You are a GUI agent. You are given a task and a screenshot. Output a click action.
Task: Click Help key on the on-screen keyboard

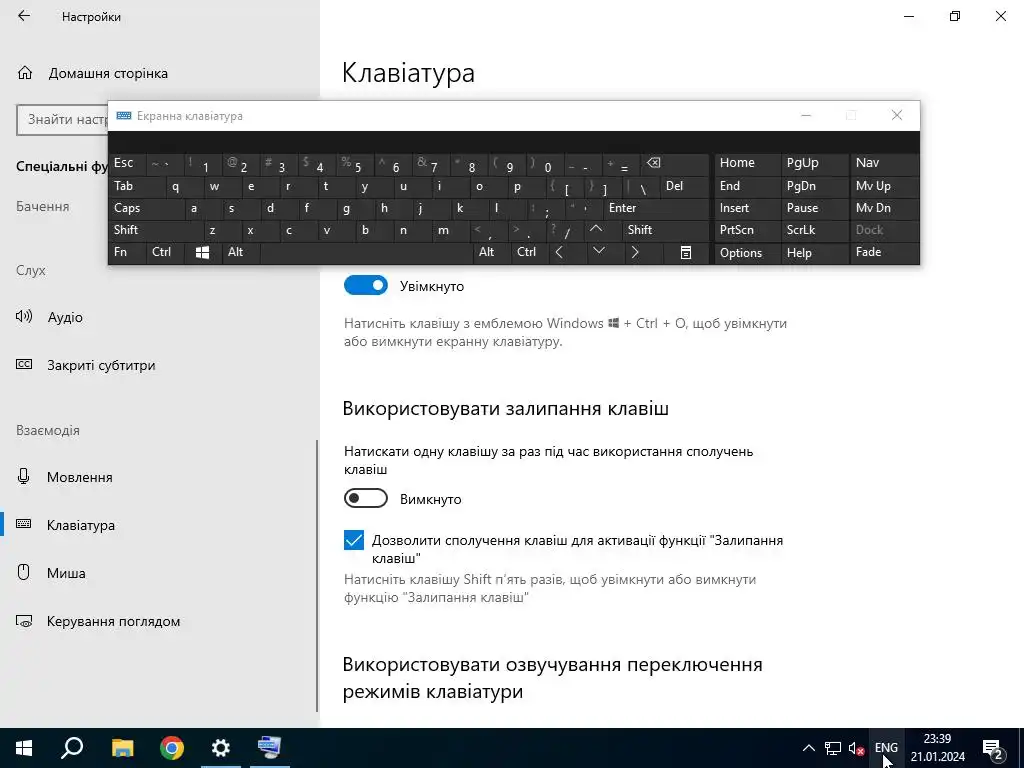tap(814, 253)
